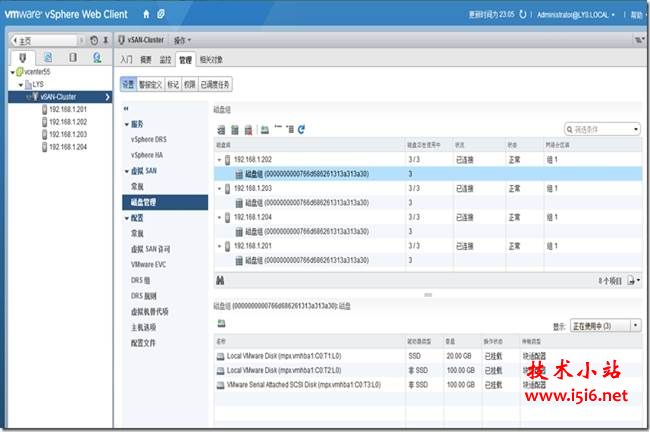Open VMware EVC settings
This screenshot has height=432, width=650.
tap(148, 265)
